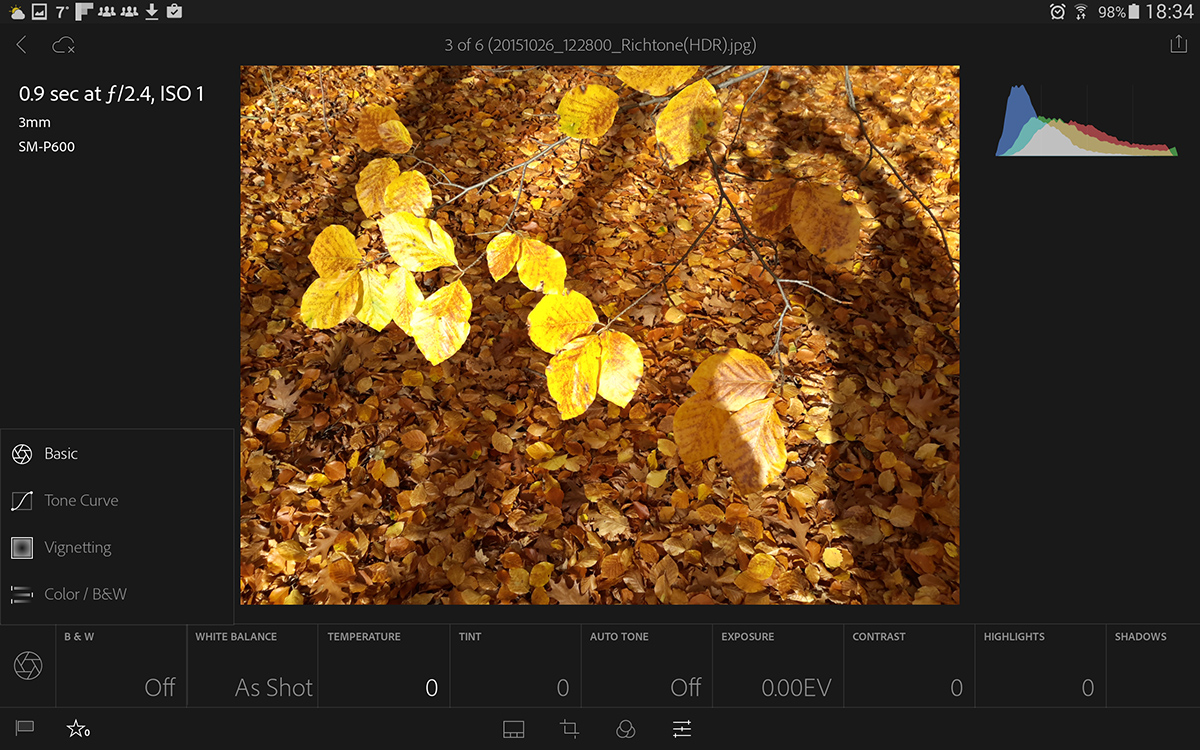The image size is (1200, 750).
Task: Tap the 'SM-P600' camera model text
Action: tap(47, 147)
